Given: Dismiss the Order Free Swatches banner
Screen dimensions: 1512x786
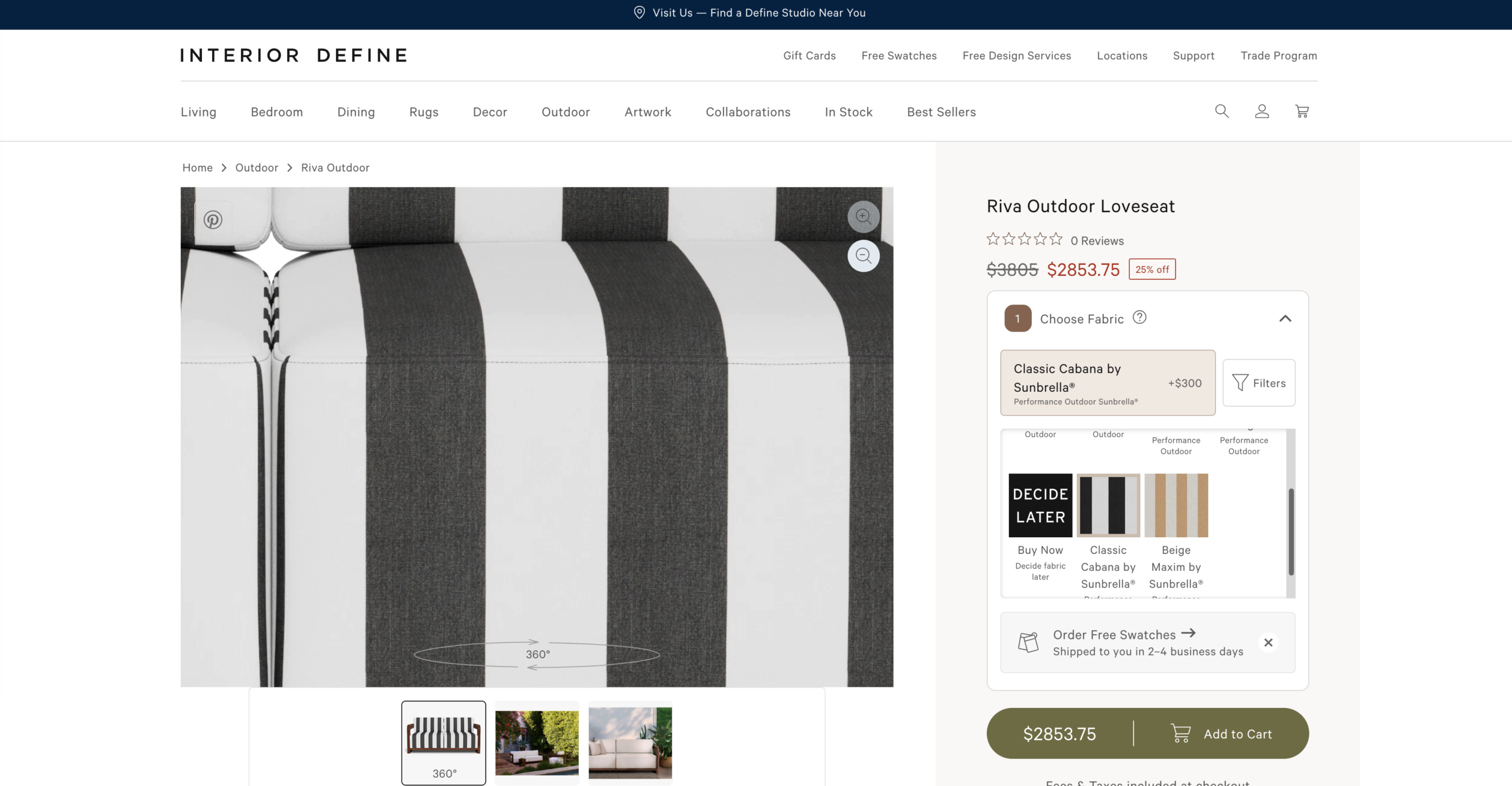Looking at the screenshot, I should [1268, 642].
